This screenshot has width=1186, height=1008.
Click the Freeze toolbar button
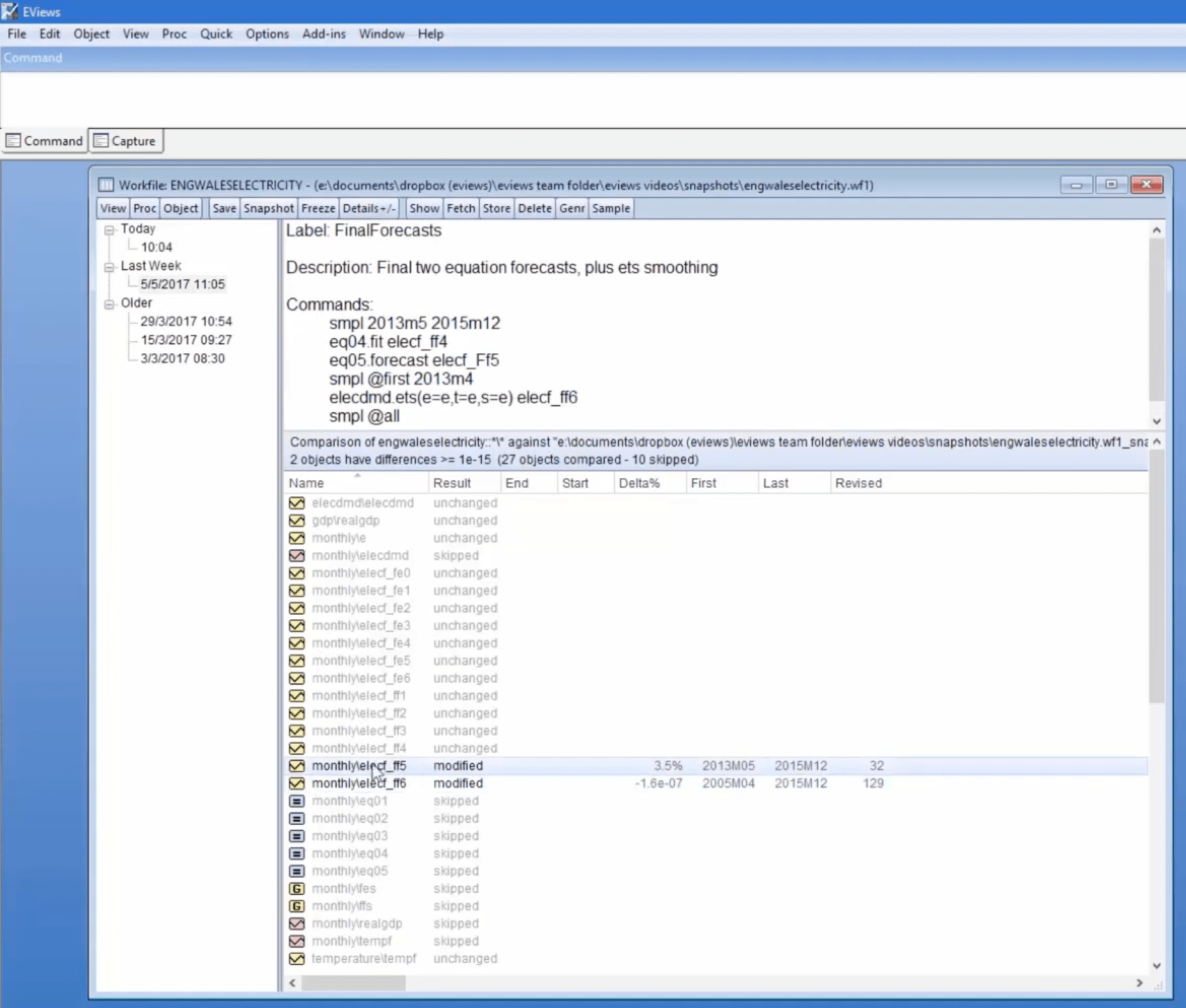pyautogui.click(x=318, y=208)
